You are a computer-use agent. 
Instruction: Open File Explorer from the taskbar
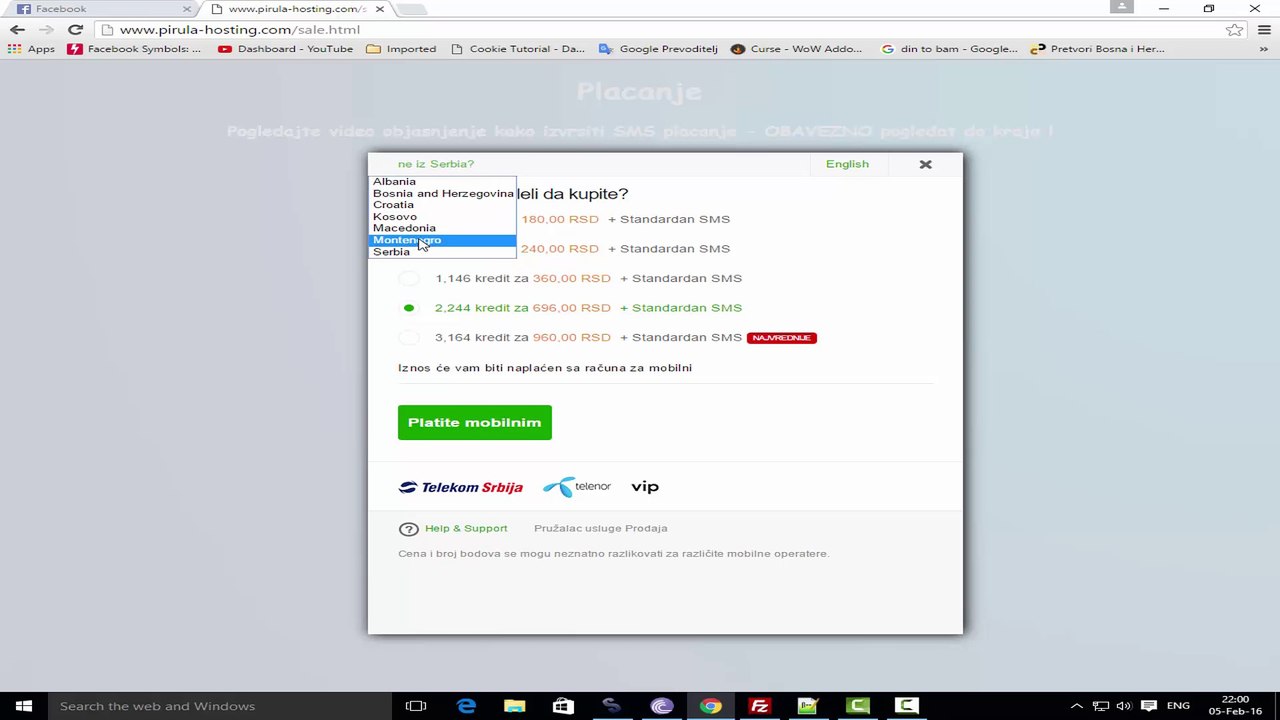coord(515,706)
